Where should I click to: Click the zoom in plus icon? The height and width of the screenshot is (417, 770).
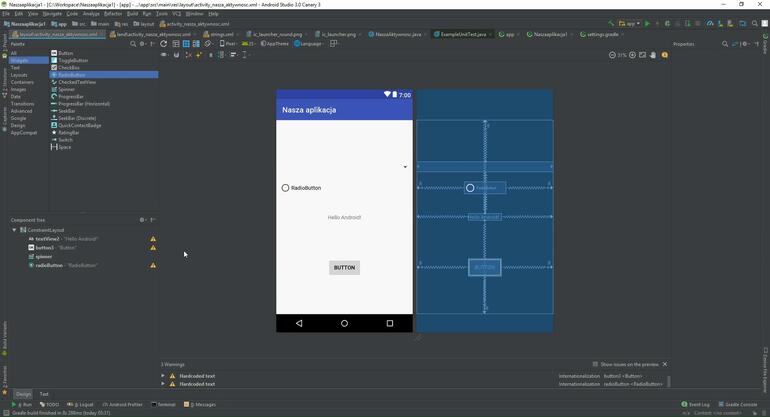632,55
